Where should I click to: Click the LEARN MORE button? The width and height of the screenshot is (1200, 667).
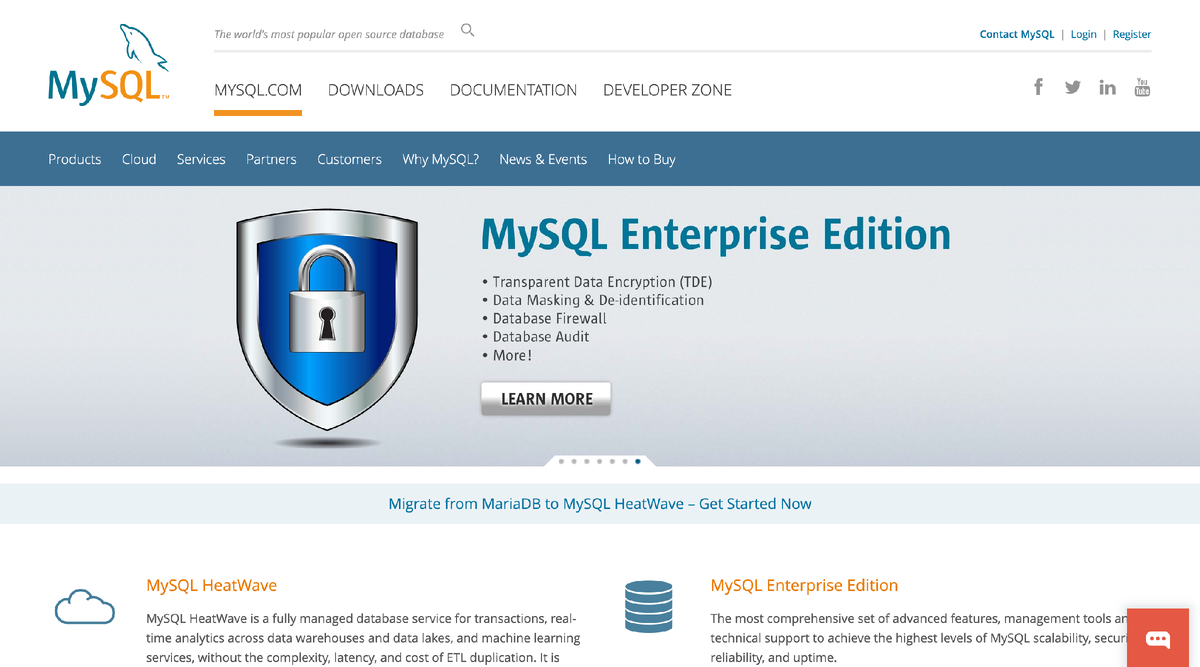coord(546,398)
